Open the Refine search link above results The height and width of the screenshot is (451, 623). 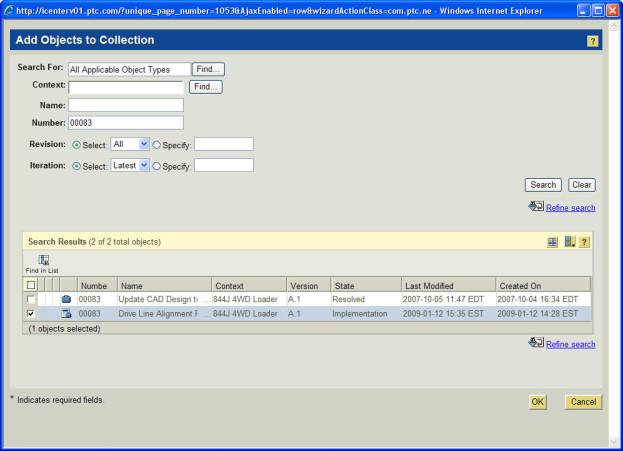point(571,208)
